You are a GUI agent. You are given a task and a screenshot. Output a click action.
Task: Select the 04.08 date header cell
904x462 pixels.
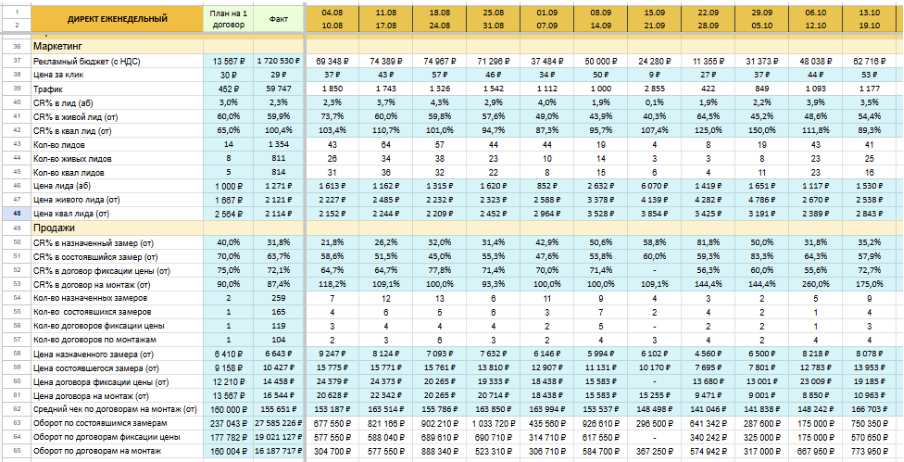pyautogui.click(x=333, y=12)
